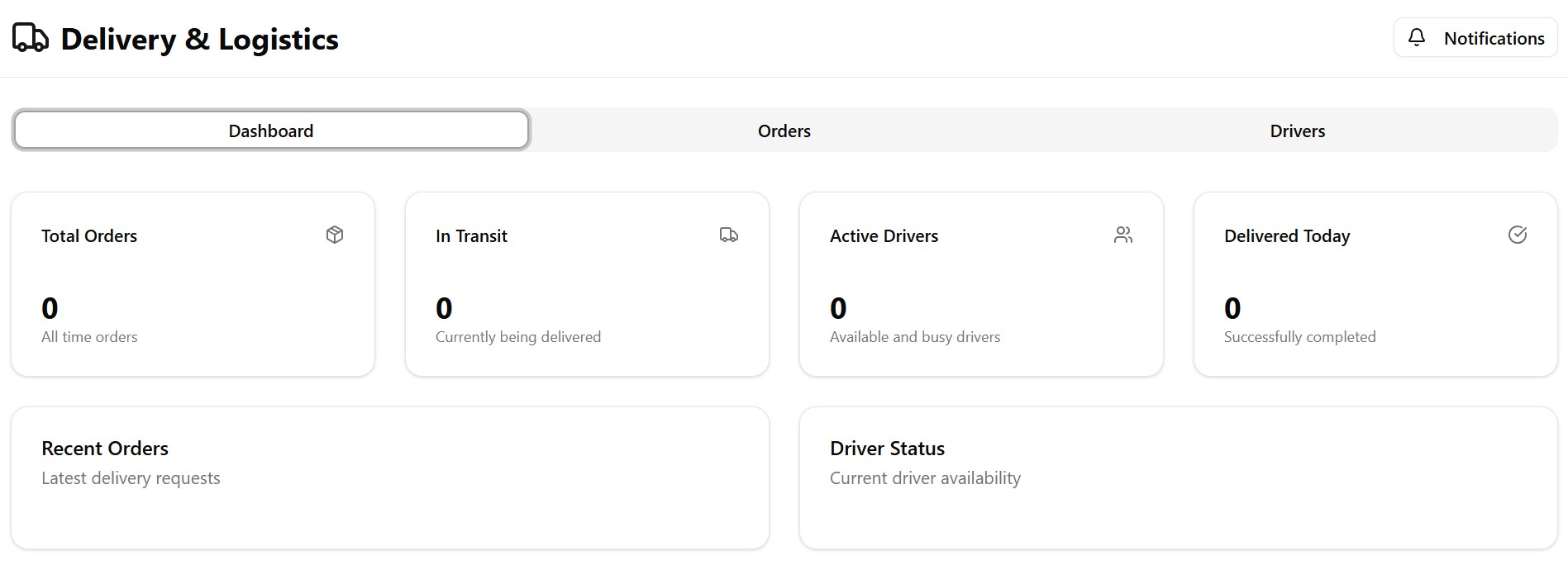Click the check-circle icon on Delivered Today card

tap(1517, 235)
